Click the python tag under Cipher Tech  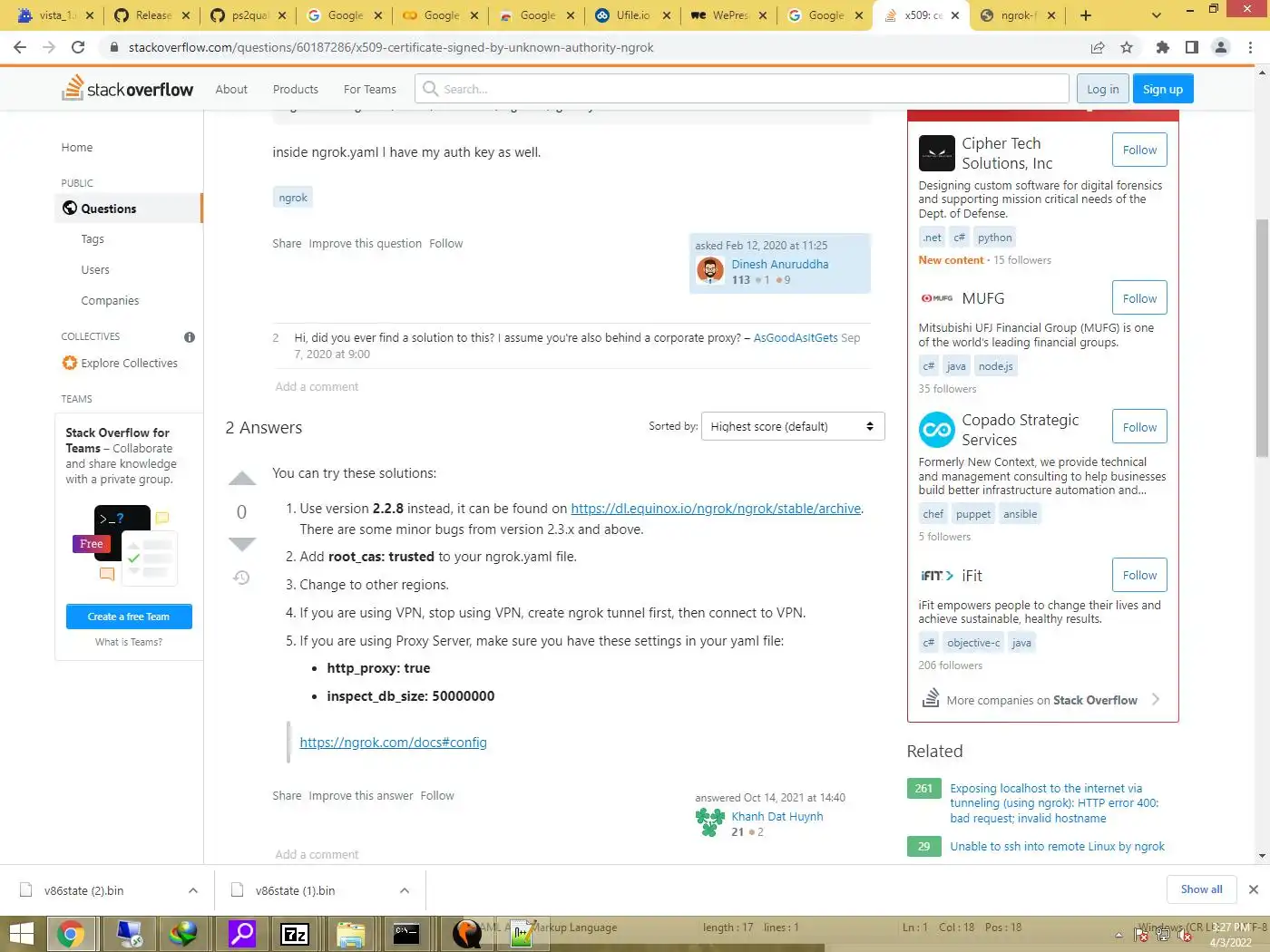[994, 238]
